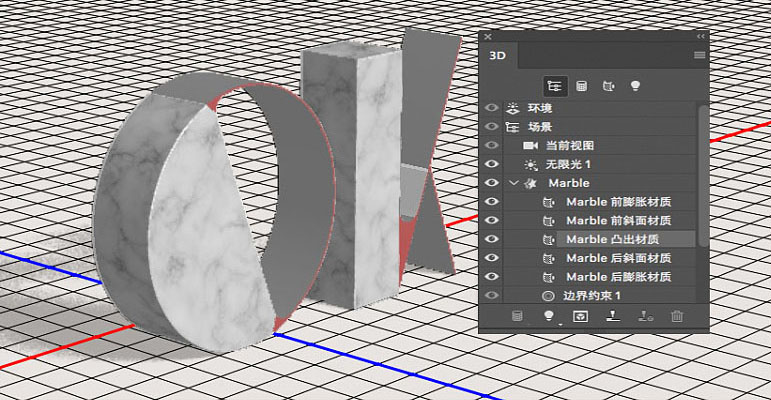The image size is (771, 400).
Task: Add new object to scene button
Action: coord(517,316)
